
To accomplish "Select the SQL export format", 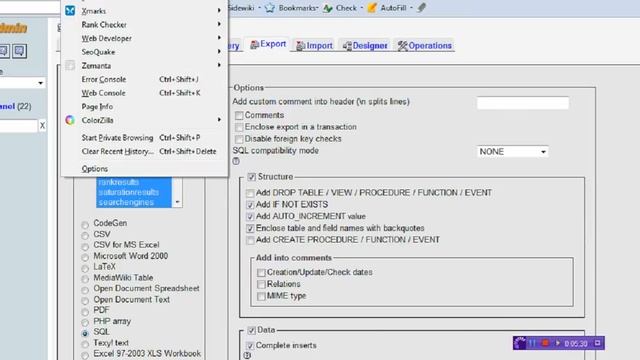I will [x=85, y=333].
